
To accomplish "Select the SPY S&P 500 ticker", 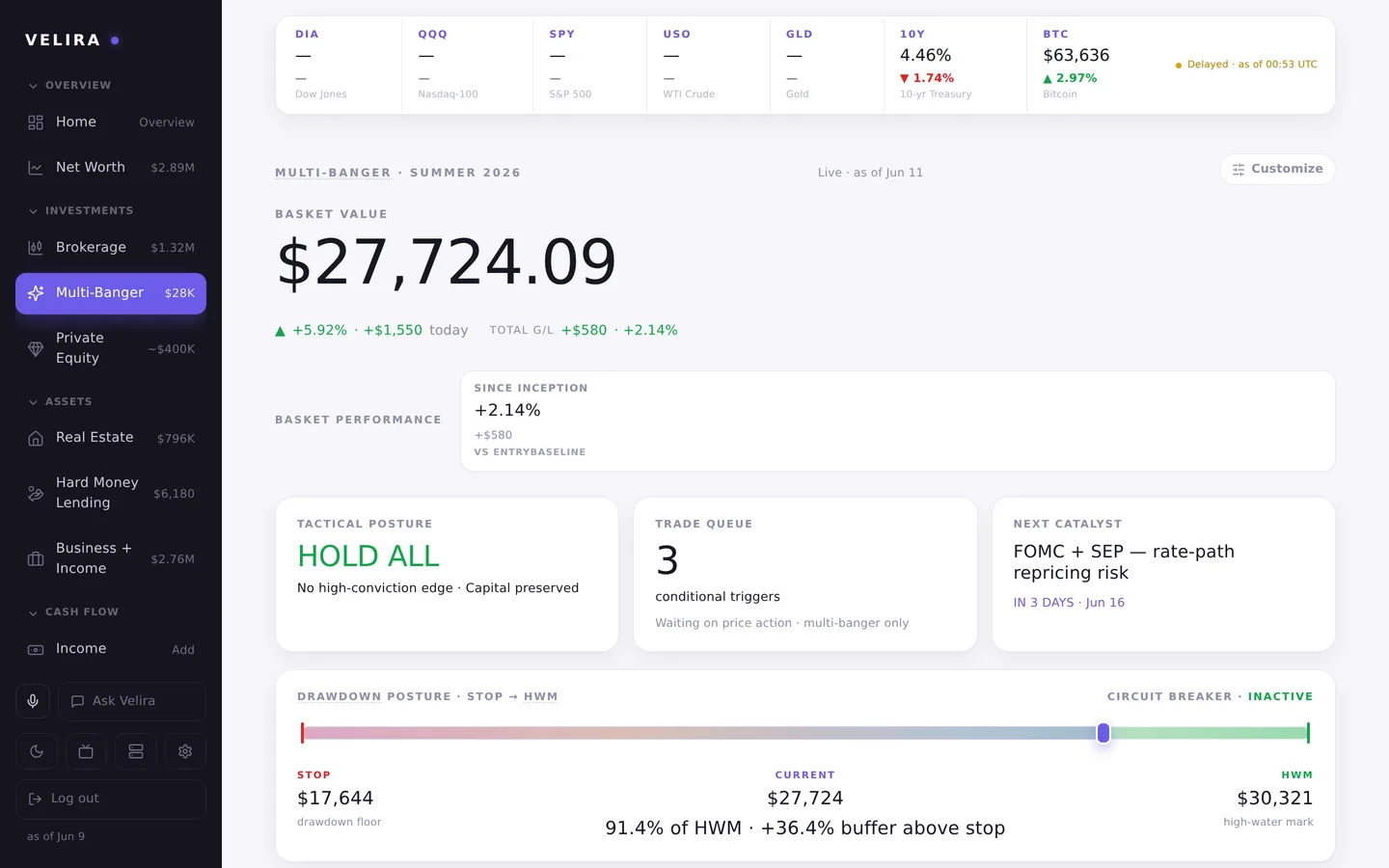I will (x=589, y=65).
